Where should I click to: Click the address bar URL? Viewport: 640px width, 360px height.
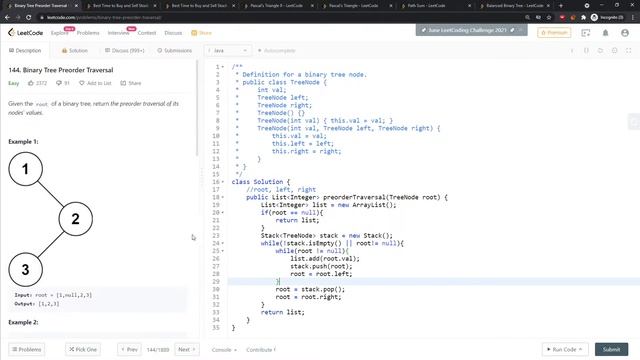(104, 18)
